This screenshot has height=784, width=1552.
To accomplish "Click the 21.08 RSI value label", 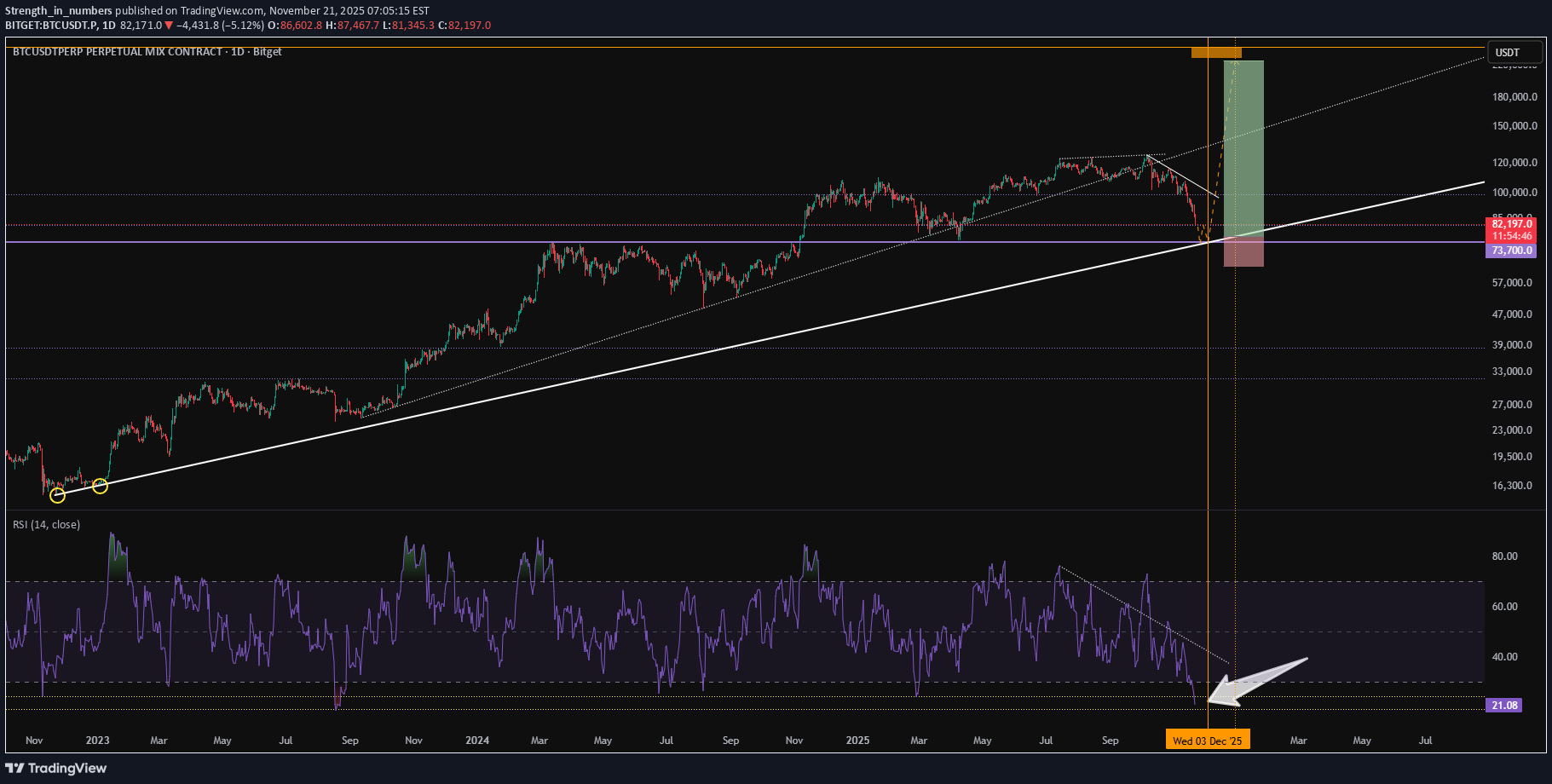I will point(1504,706).
